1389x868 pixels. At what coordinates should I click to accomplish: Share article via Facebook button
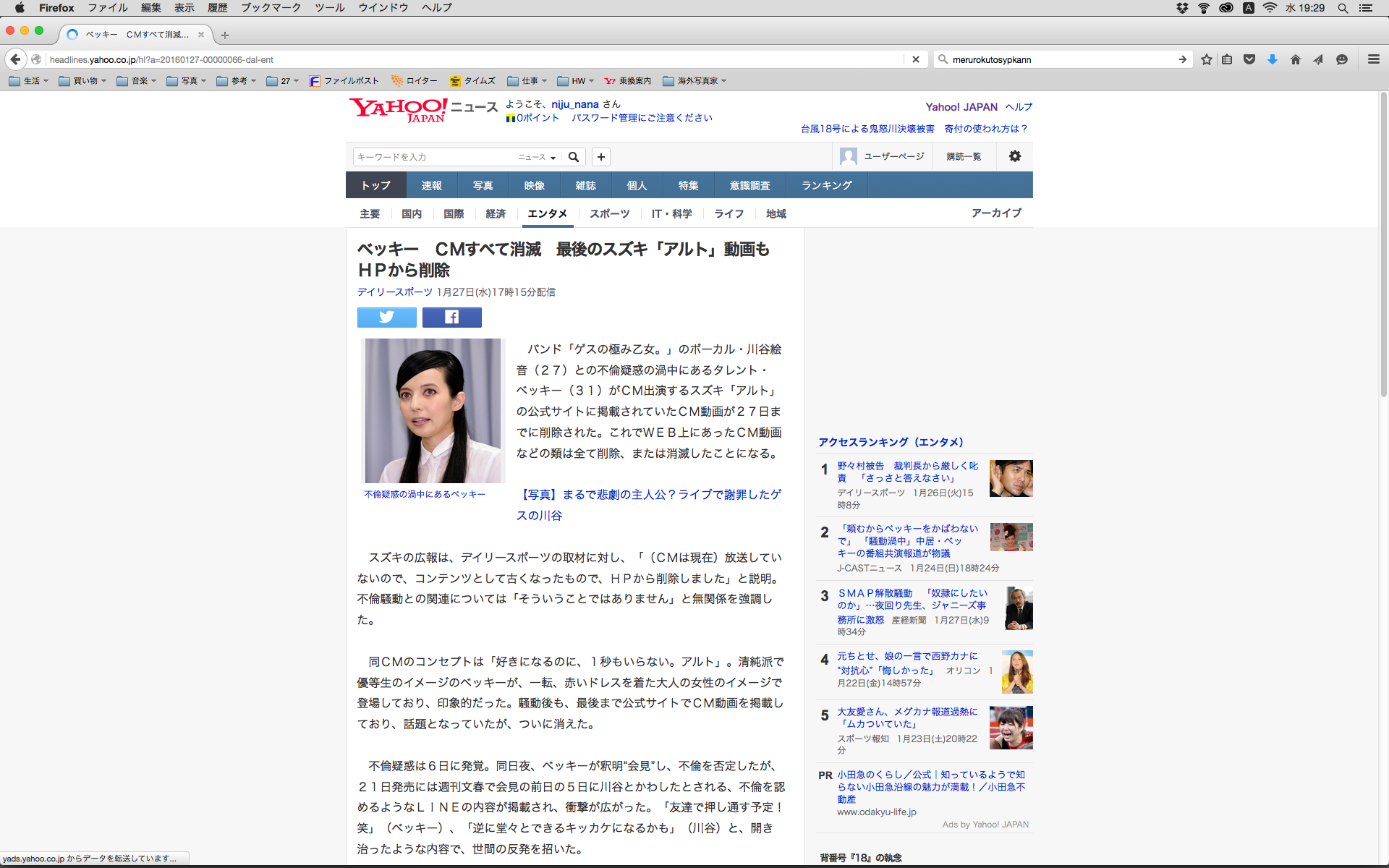[451, 318]
